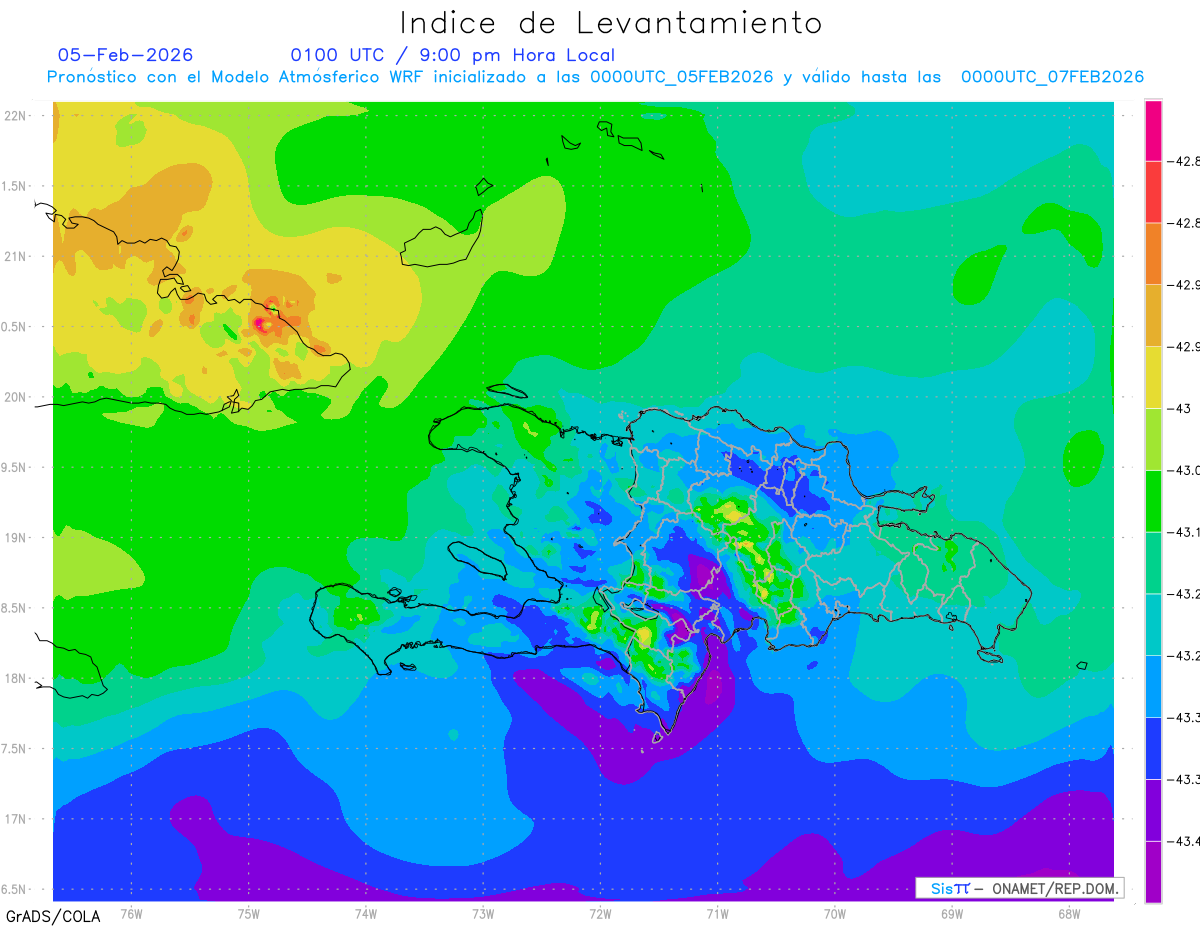Click the SisTT - ONAMET/REP.DOM. label box
Image resolution: width=1200 pixels, height=927 pixels.
[x=1019, y=888]
